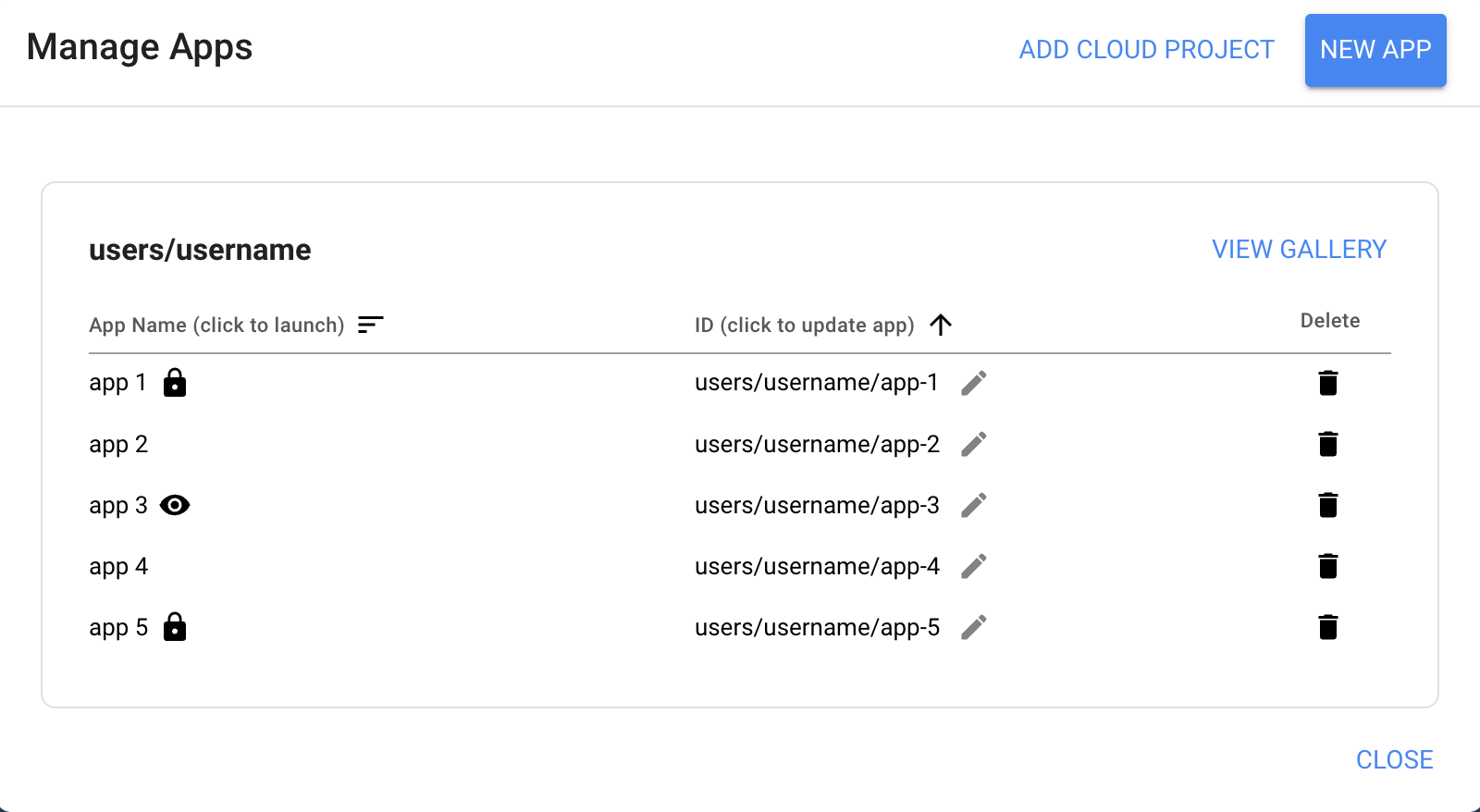The height and width of the screenshot is (812, 1480).
Task: Click the delete trash icon beside app 3
Action: point(1329,505)
